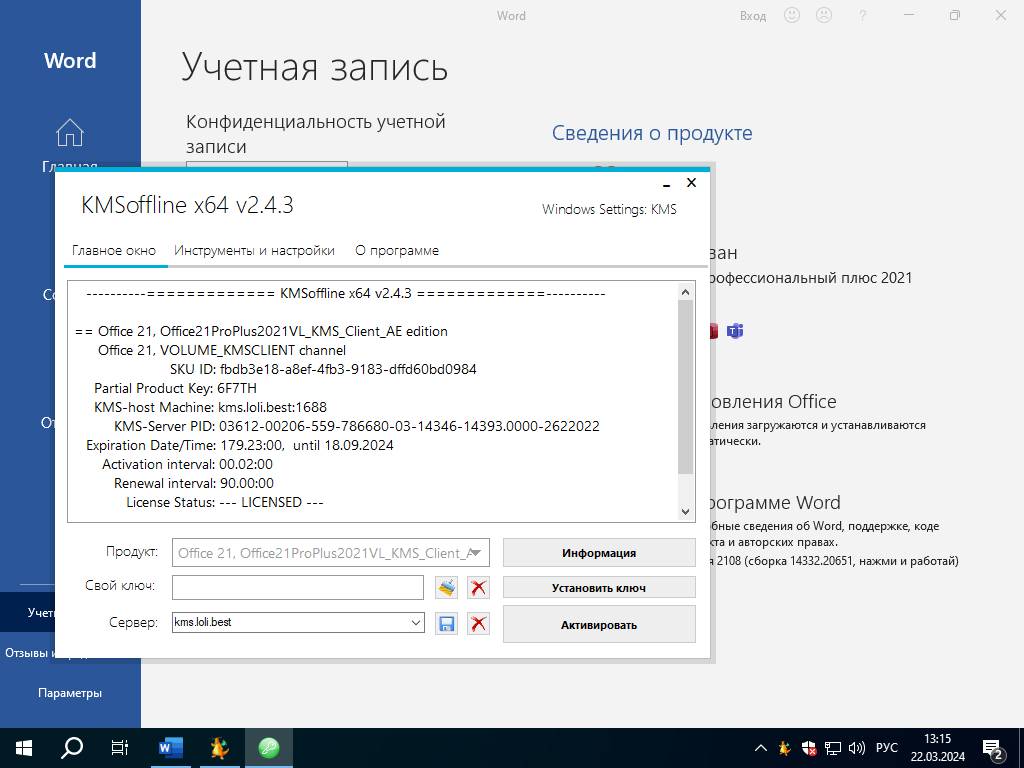
Task: Switch to Инструменты и настройки tab
Action: pos(254,251)
